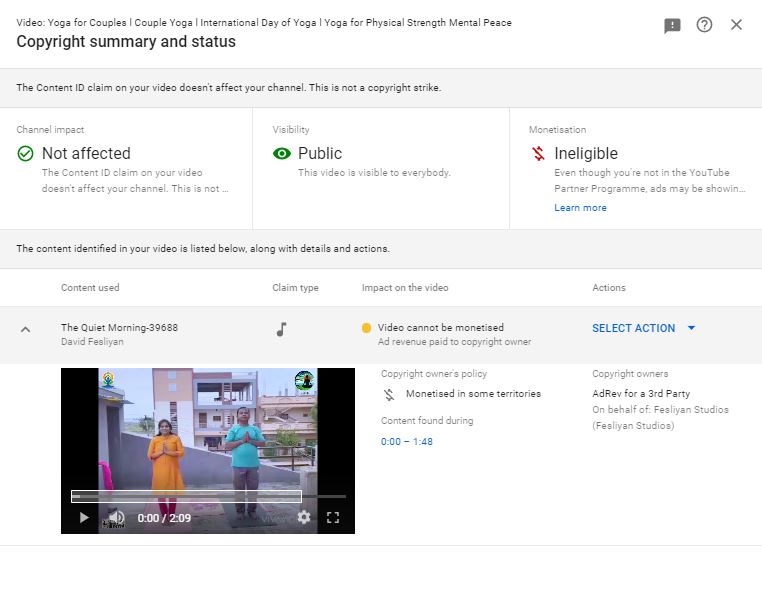The image size is (762, 593).
Task: Jump to the 0:00 – 1:48 timestamp link
Action: click(407, 441)
